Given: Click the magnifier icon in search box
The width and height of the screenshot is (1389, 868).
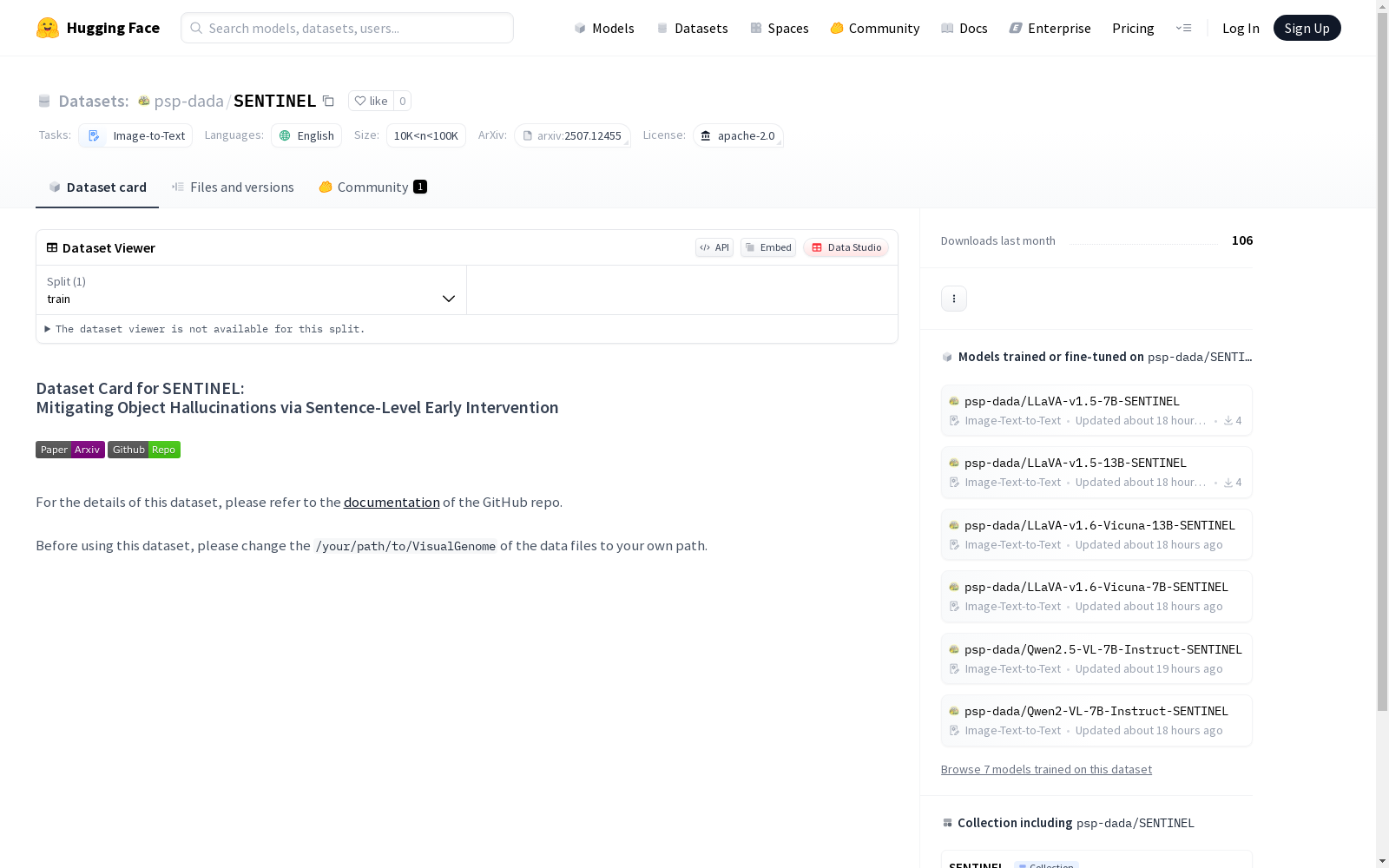Looking at the screenshot, I should click(196, 28).
